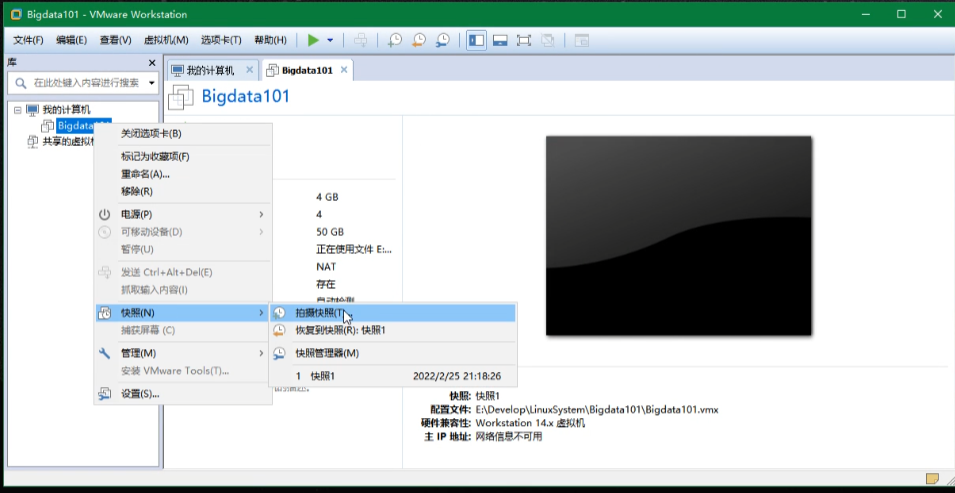This screenshot has width=955, height=493.
Task: Toggle the library sidebar view icon
Action: [x=476, y=40]
